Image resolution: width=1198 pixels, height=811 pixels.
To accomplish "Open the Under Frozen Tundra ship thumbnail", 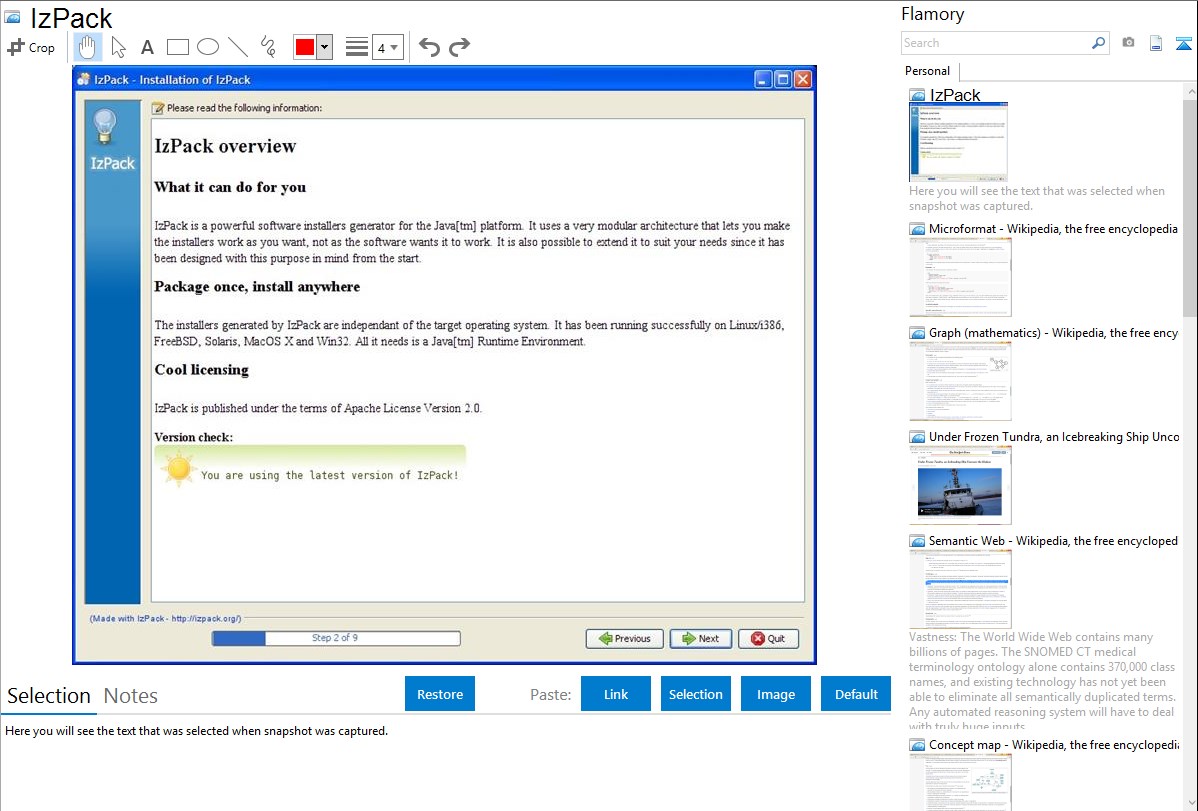I will pyautogui.click(x=960, y=485).
